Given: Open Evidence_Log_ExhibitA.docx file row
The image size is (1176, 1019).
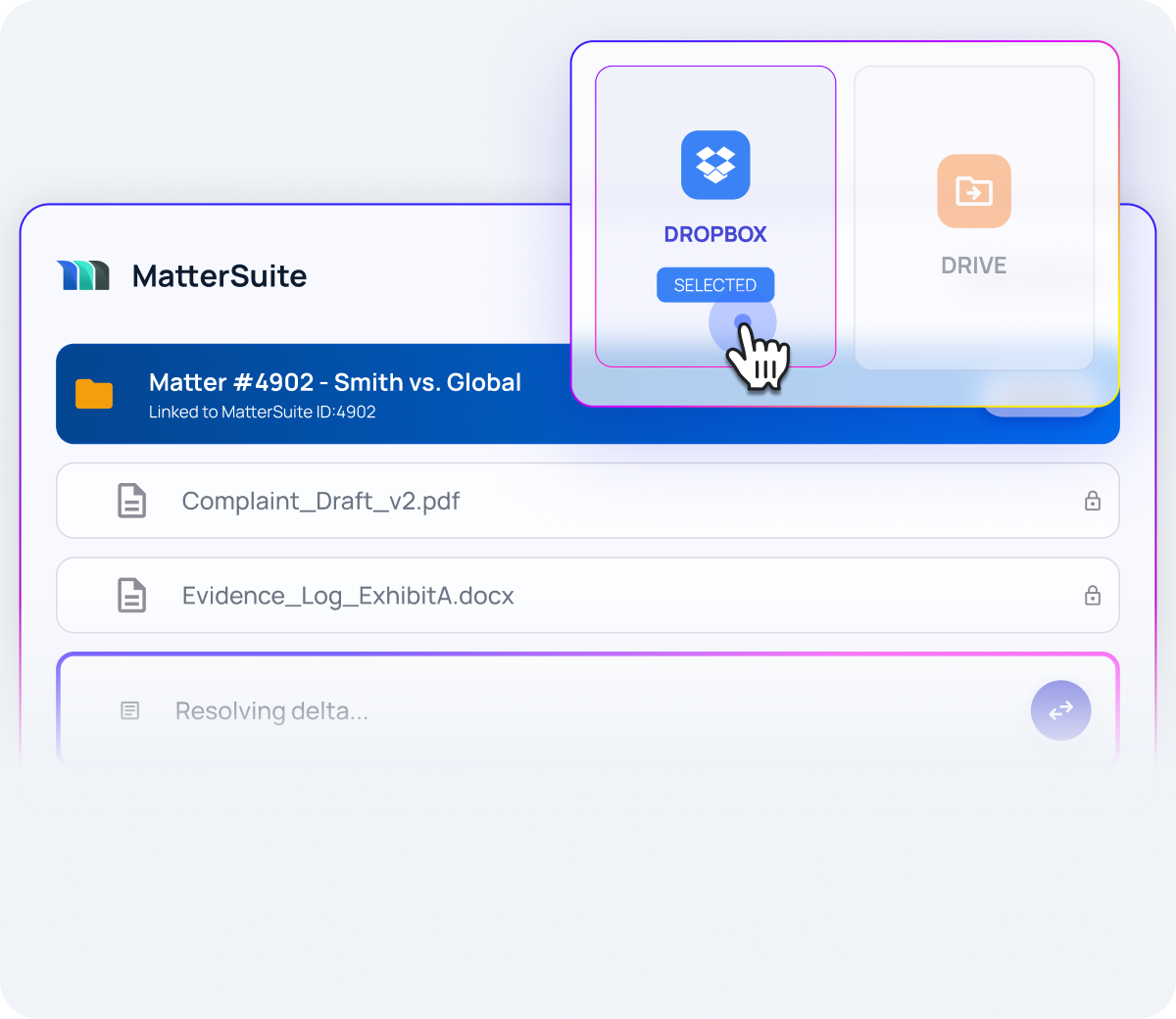Looking at the screenshot, I should (x=588, y=596).
